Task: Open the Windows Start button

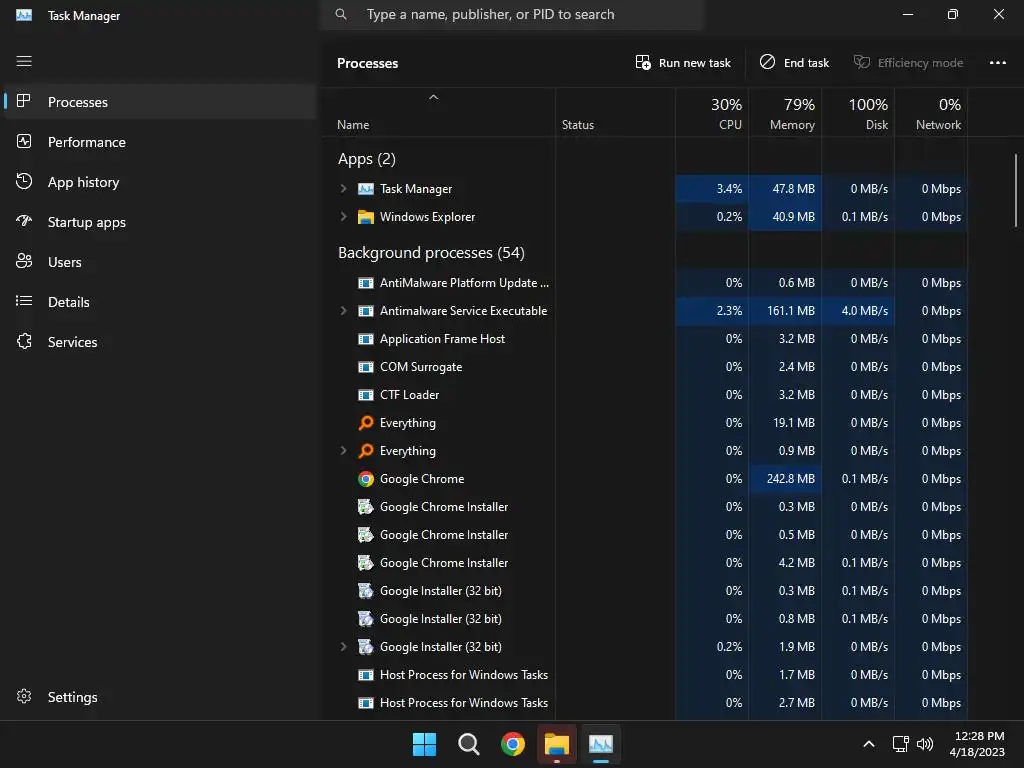Action: click(x=424, y=744)
